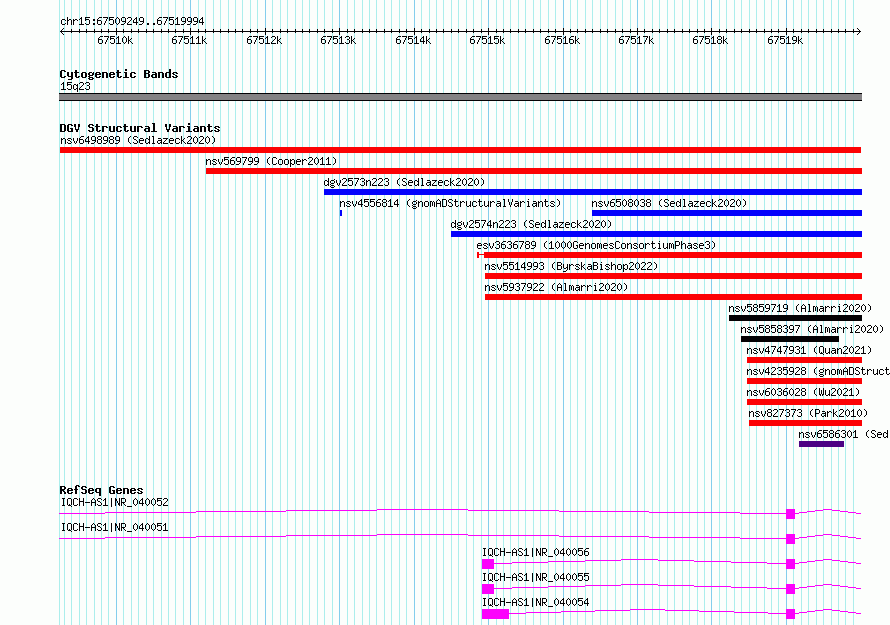Viewport: 890px width, 625px height.
Task: Click second exon box on NR_040054
Action: click(791, 614)
